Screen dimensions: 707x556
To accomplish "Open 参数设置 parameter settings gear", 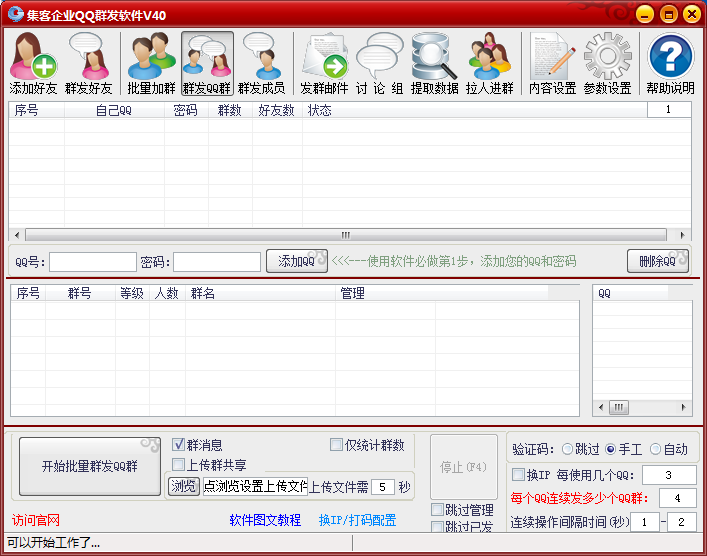I will click(x=607, y=63).
